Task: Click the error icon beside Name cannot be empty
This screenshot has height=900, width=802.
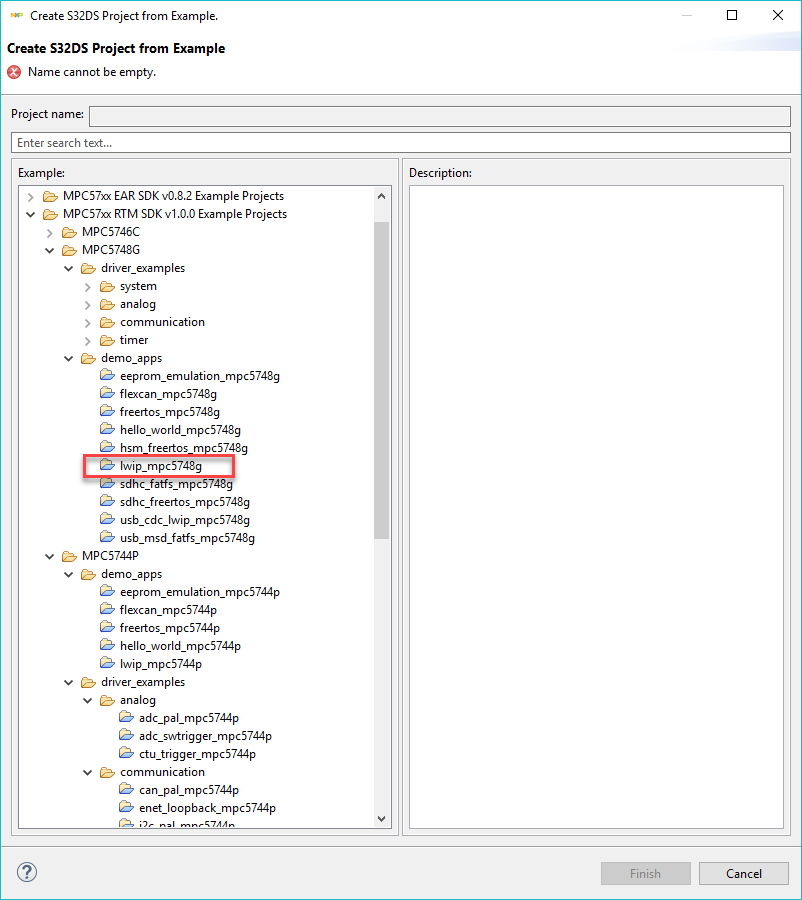Action: (14, 72)
